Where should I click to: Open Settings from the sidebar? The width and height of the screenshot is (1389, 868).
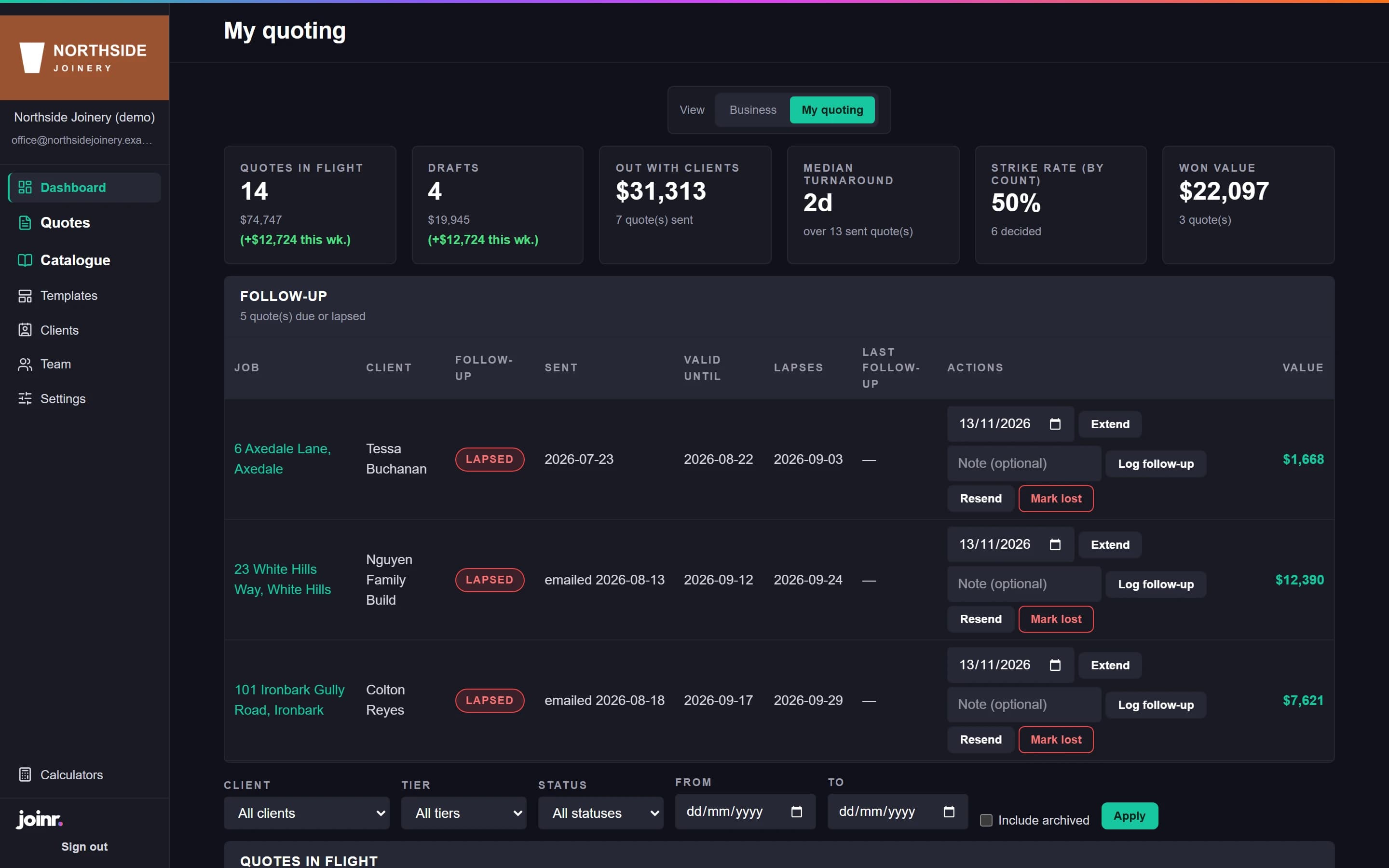84,398
